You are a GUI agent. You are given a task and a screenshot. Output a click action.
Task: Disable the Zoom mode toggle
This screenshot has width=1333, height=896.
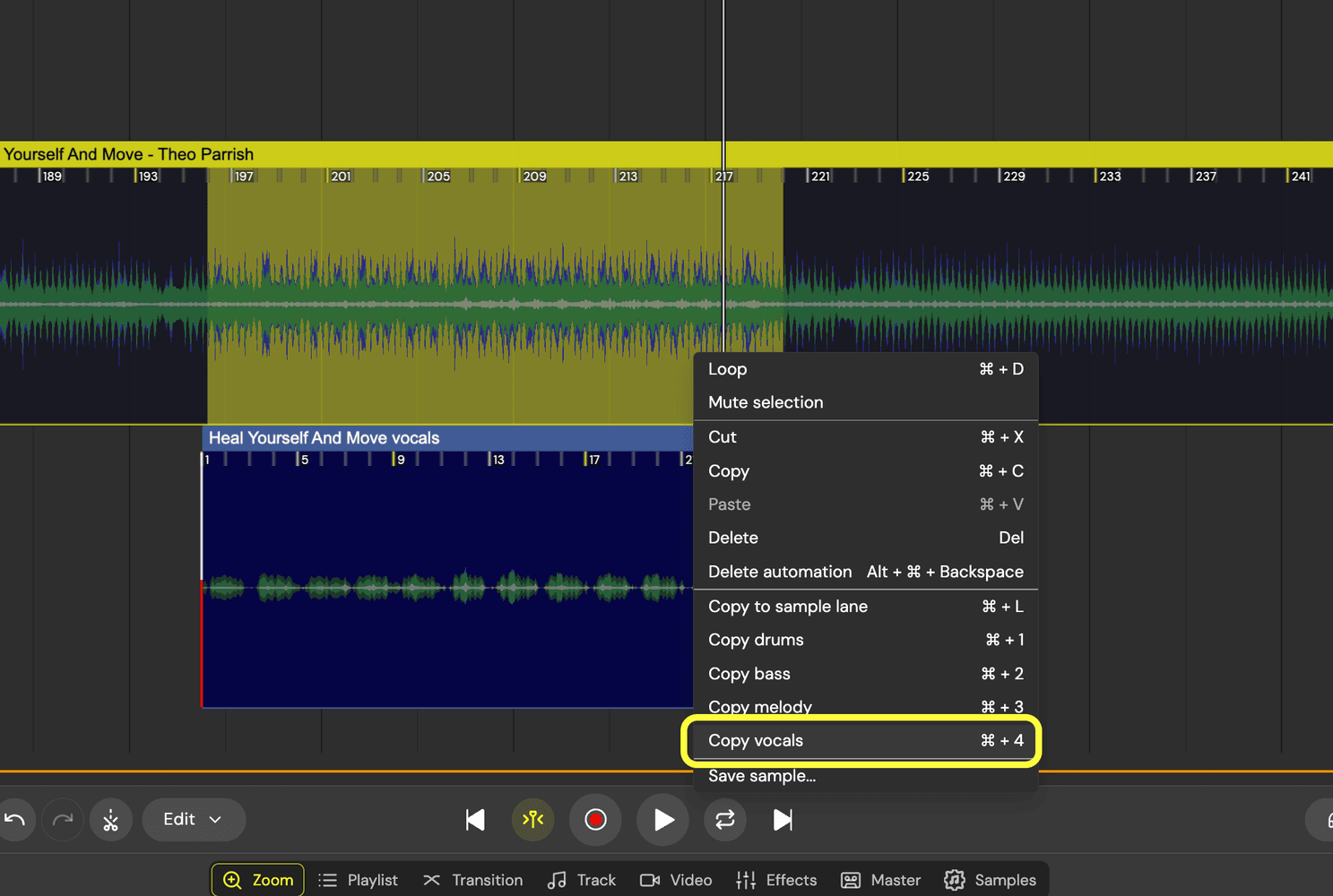(257, 880)
